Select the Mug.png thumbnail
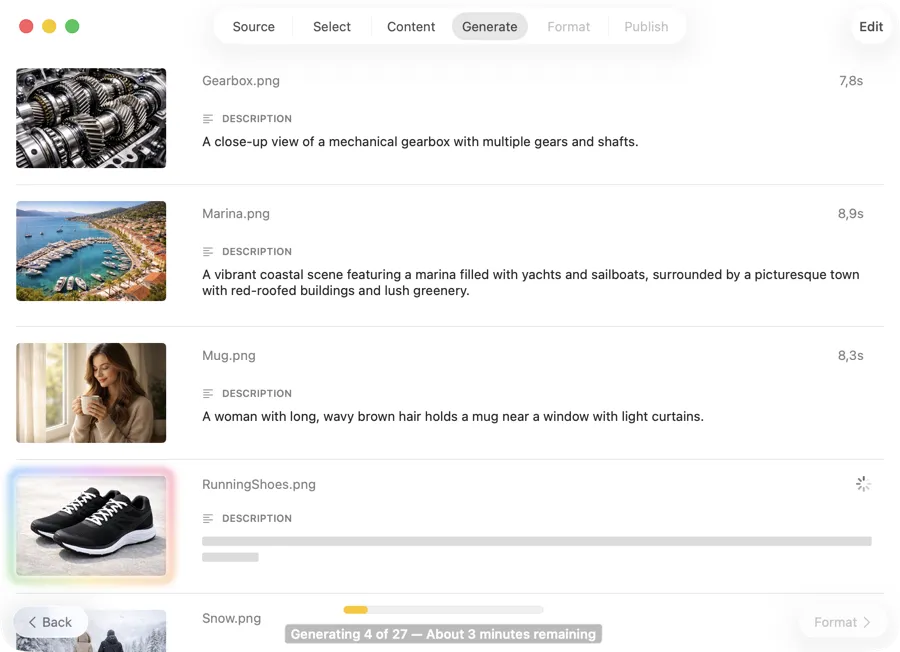The image size is (900, 652). coord(90,393)
